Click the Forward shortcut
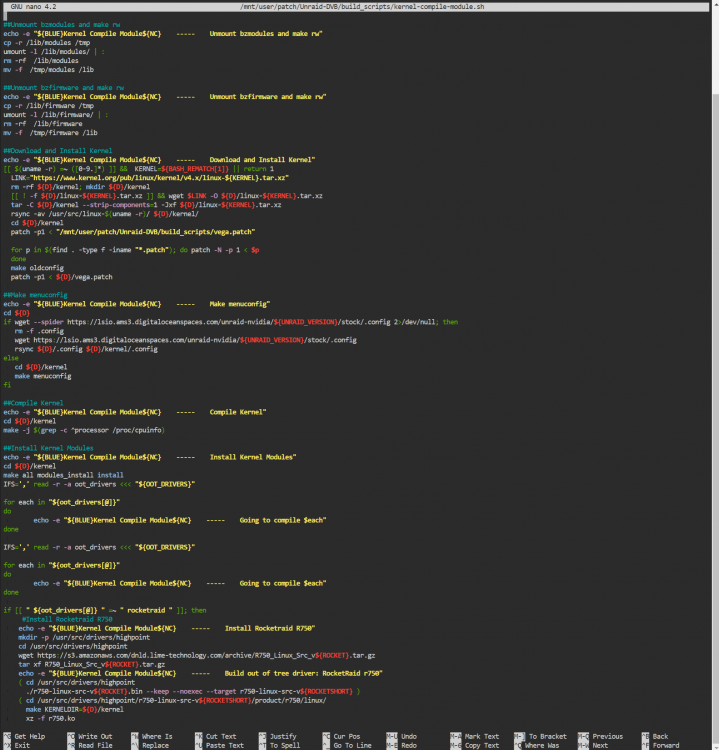Image resolution: width=719 pixels, height=750 pixels. point(661,746)
